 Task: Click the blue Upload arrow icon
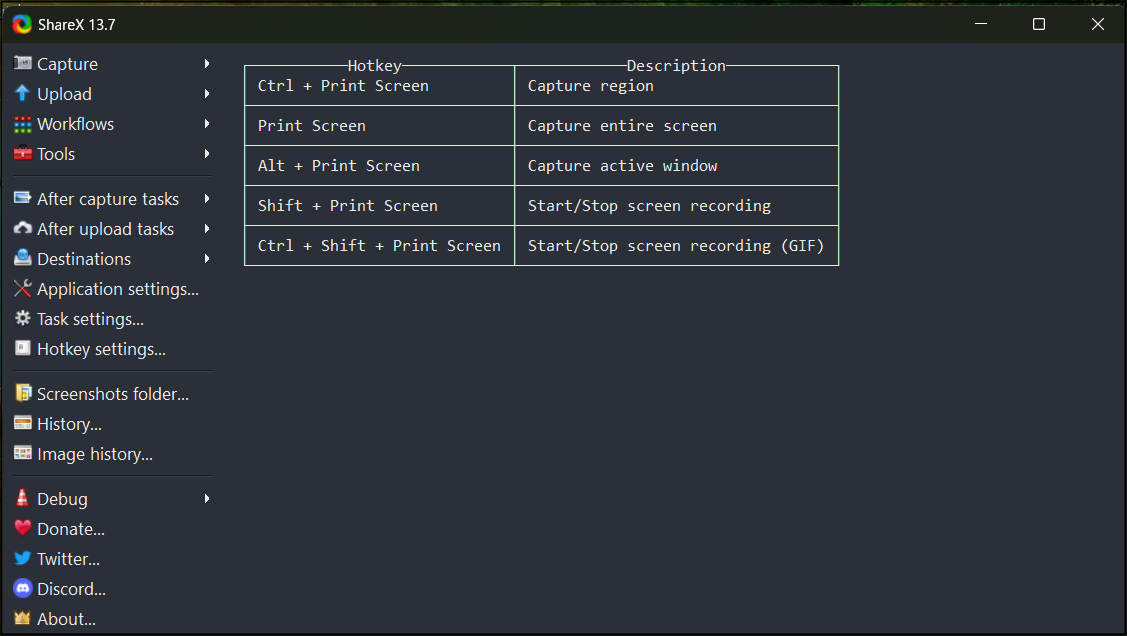click(23, 93)
